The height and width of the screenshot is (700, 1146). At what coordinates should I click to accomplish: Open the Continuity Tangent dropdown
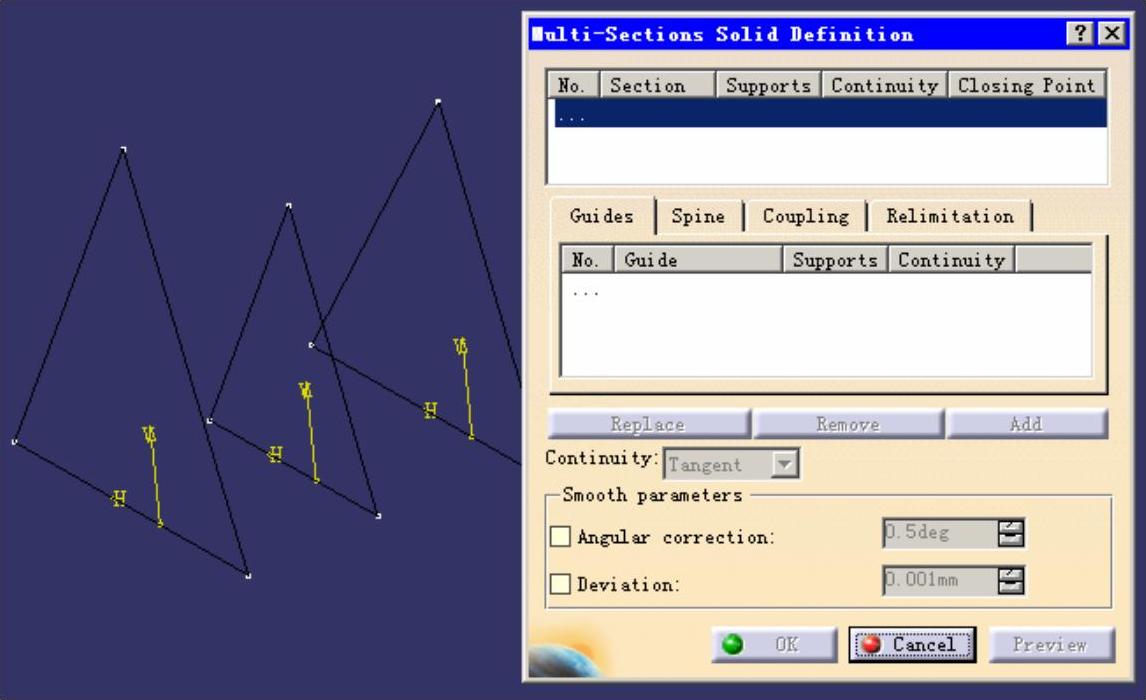(784, 464)
